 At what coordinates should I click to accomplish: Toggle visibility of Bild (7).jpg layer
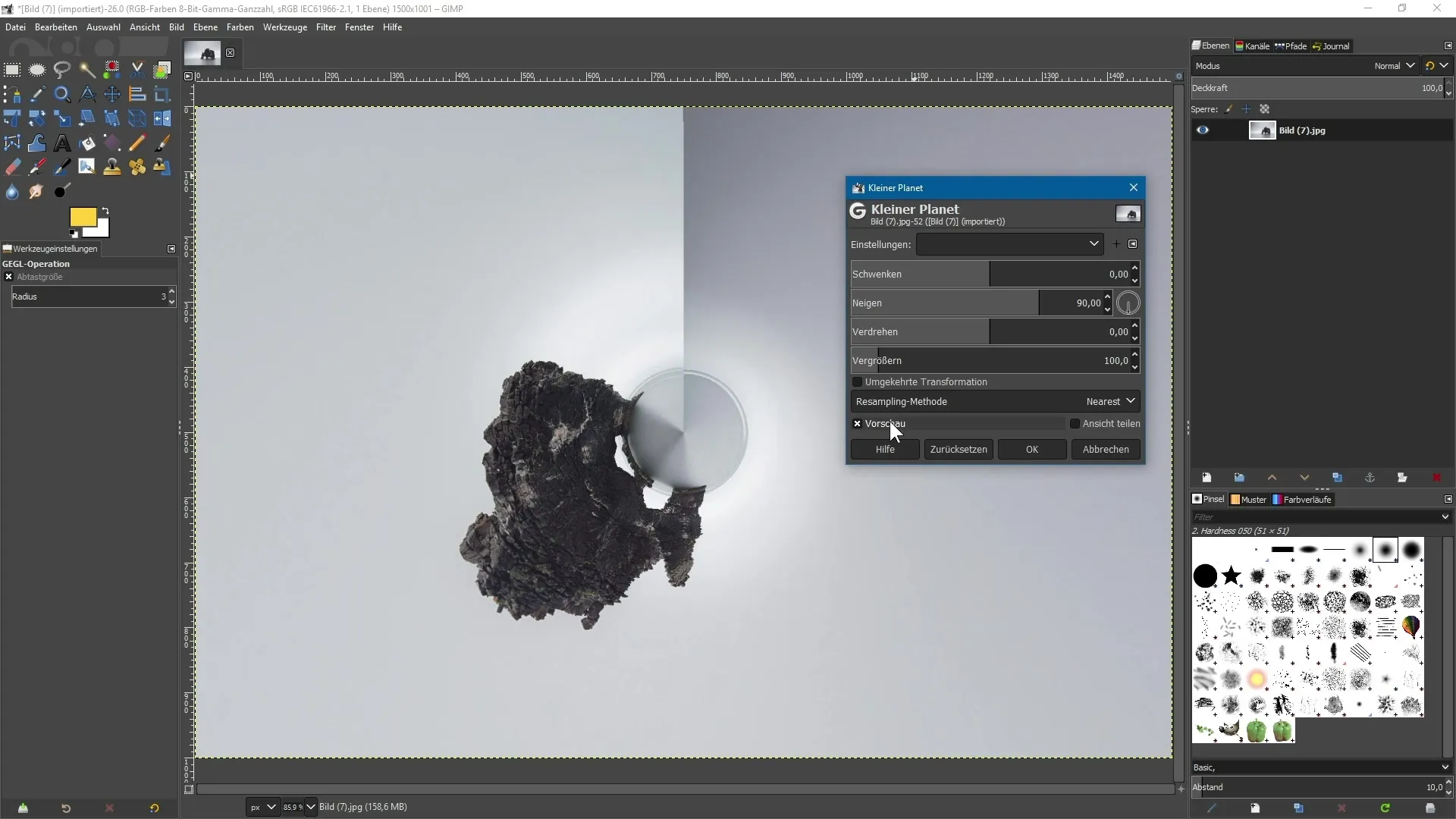1203,130
